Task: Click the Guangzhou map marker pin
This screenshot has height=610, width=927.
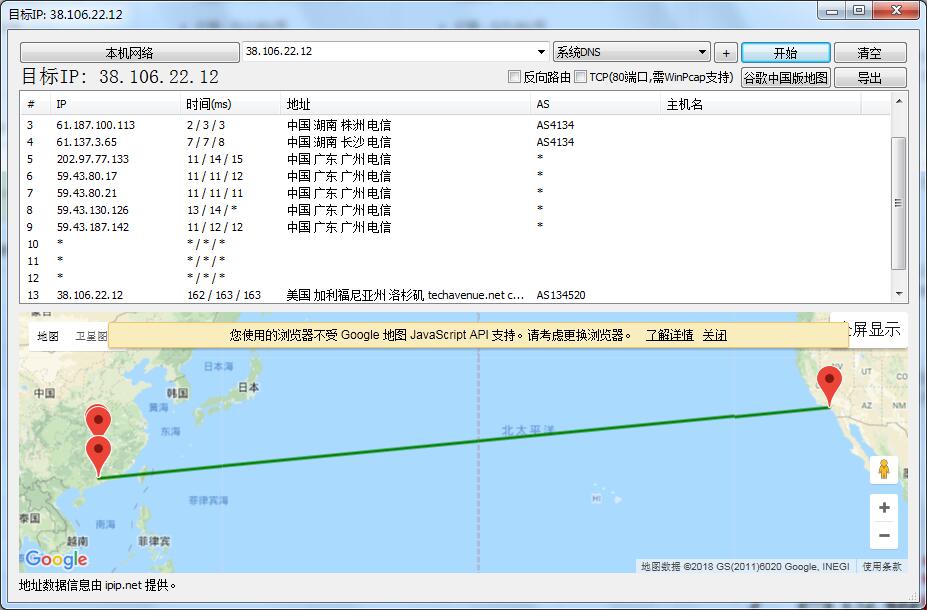Action: pos(98,455)
